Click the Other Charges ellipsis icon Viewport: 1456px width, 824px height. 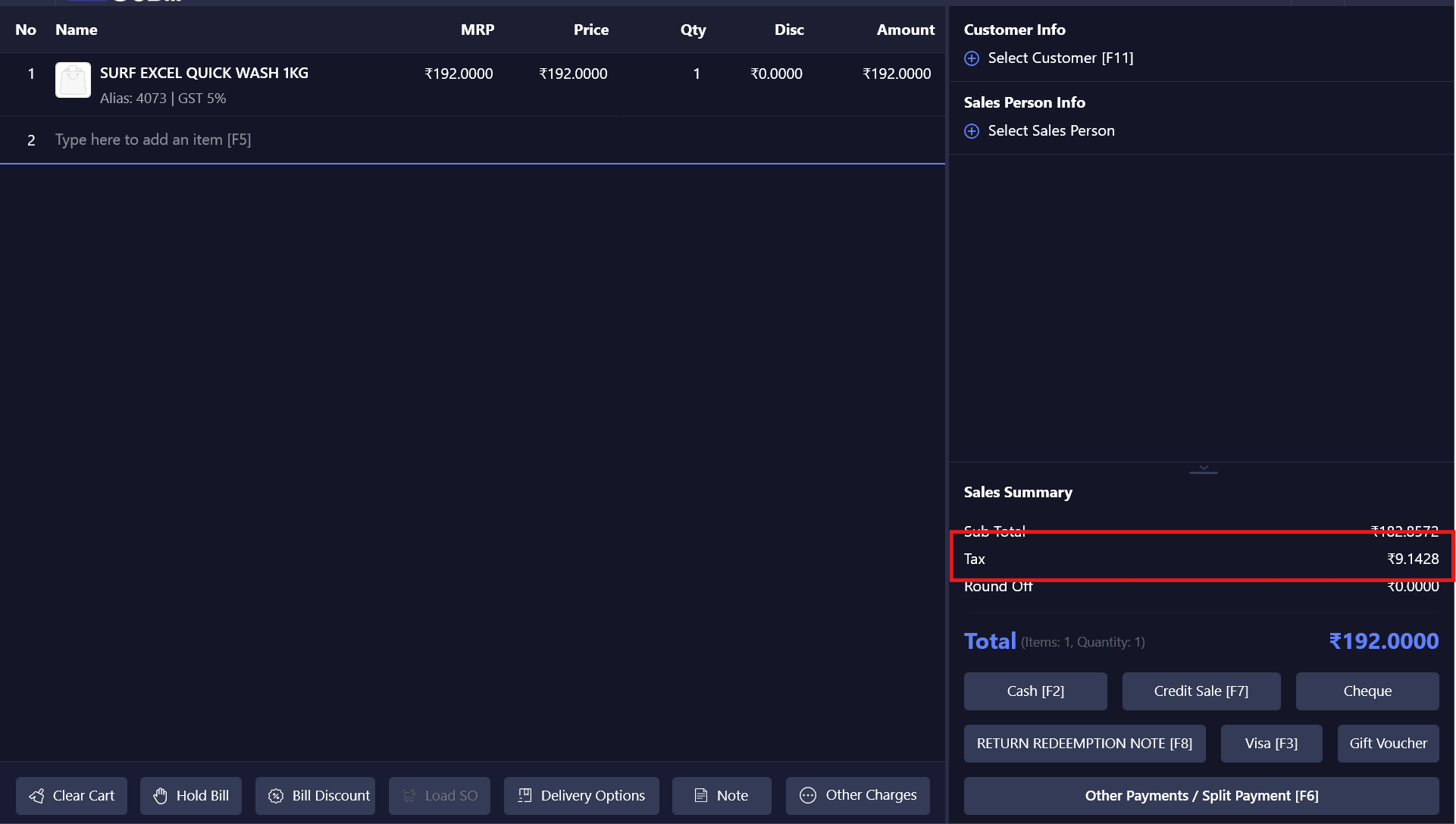point(808,795)
